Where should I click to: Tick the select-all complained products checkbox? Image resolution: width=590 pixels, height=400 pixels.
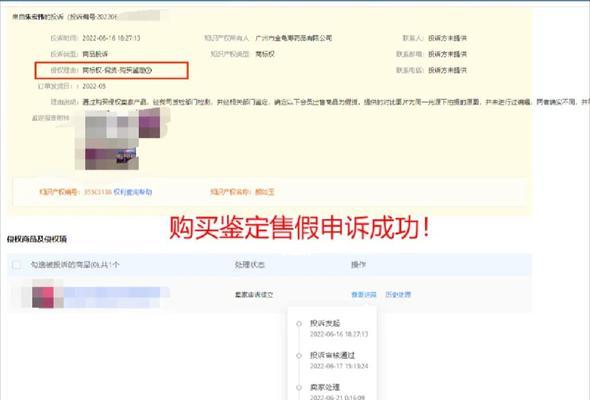tap(16, 265)
